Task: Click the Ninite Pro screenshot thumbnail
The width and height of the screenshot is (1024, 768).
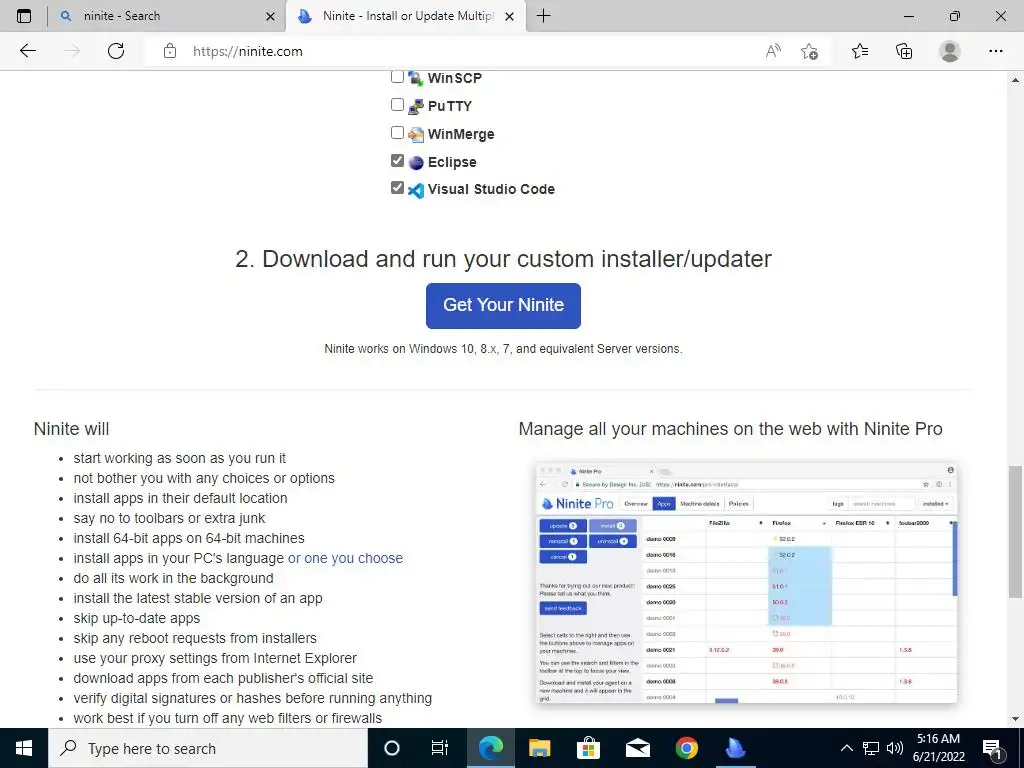Action: pyautogui.click(x=746, y=583)
